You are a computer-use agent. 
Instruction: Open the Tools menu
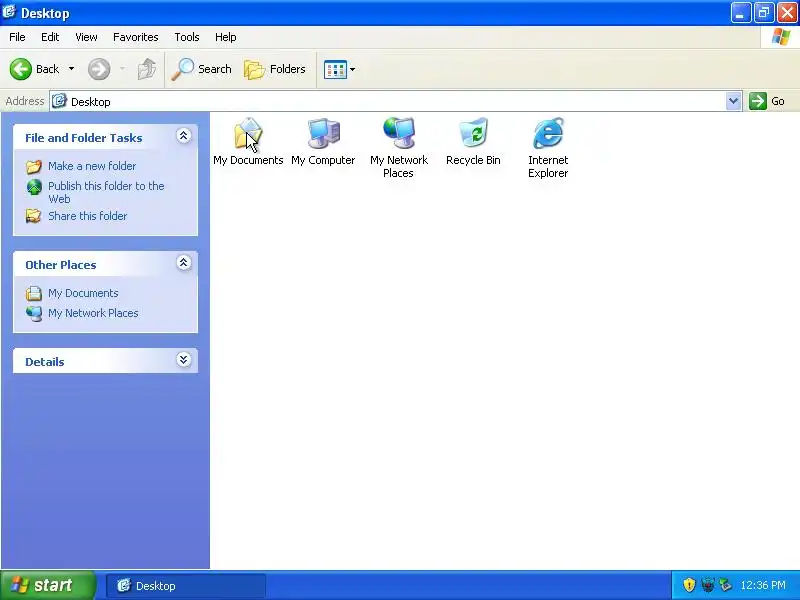click(x=187, y=37)
